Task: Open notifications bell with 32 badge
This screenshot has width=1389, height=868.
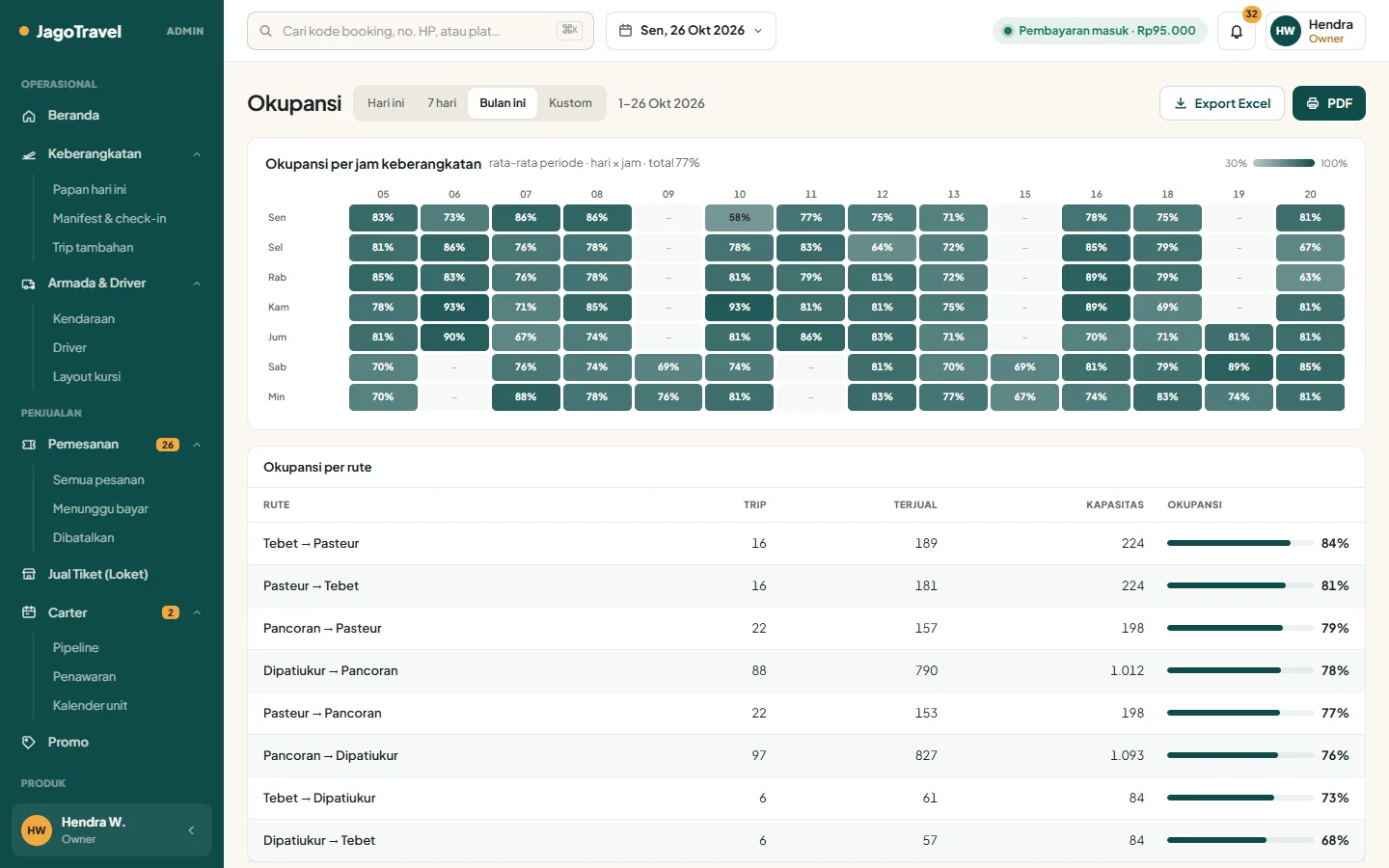Action: pyautogui.click(x=1237, y=31)
